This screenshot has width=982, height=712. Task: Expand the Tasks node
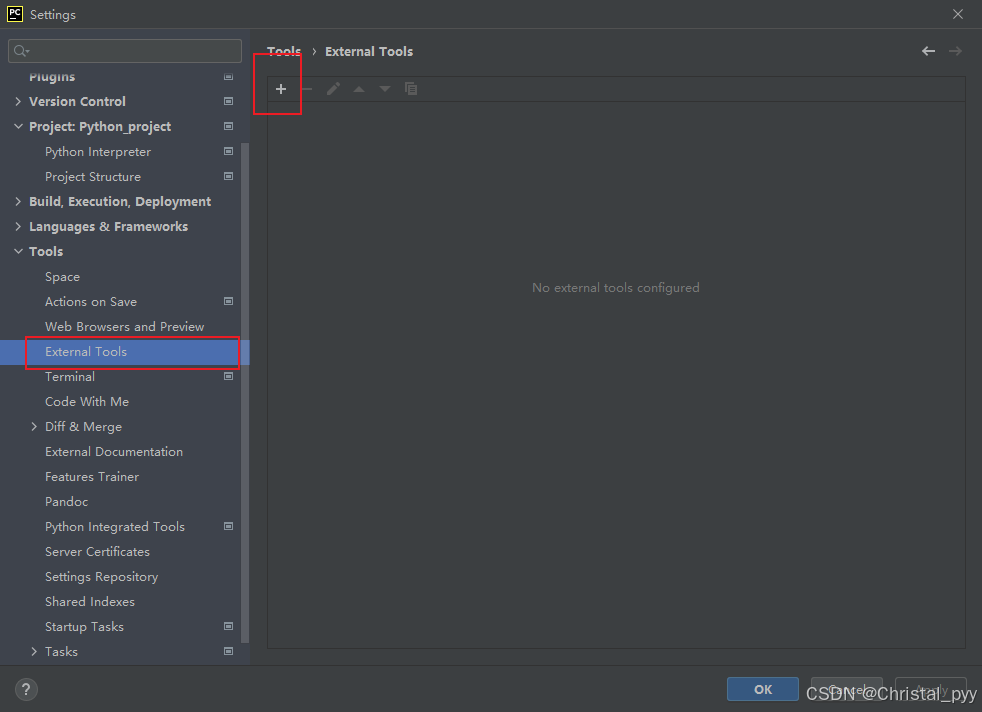pos(34,651)
